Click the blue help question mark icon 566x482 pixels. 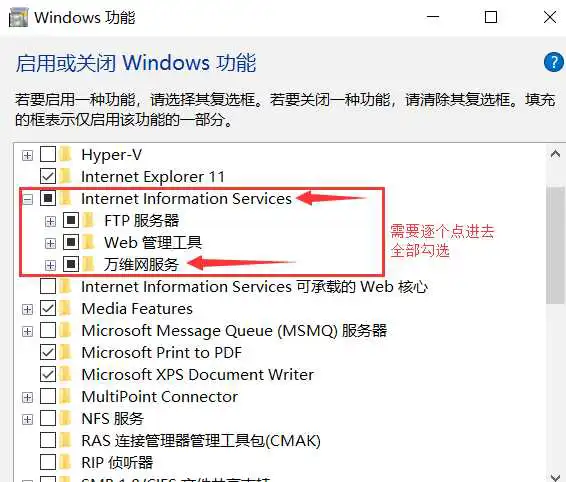tap(554, 62)
